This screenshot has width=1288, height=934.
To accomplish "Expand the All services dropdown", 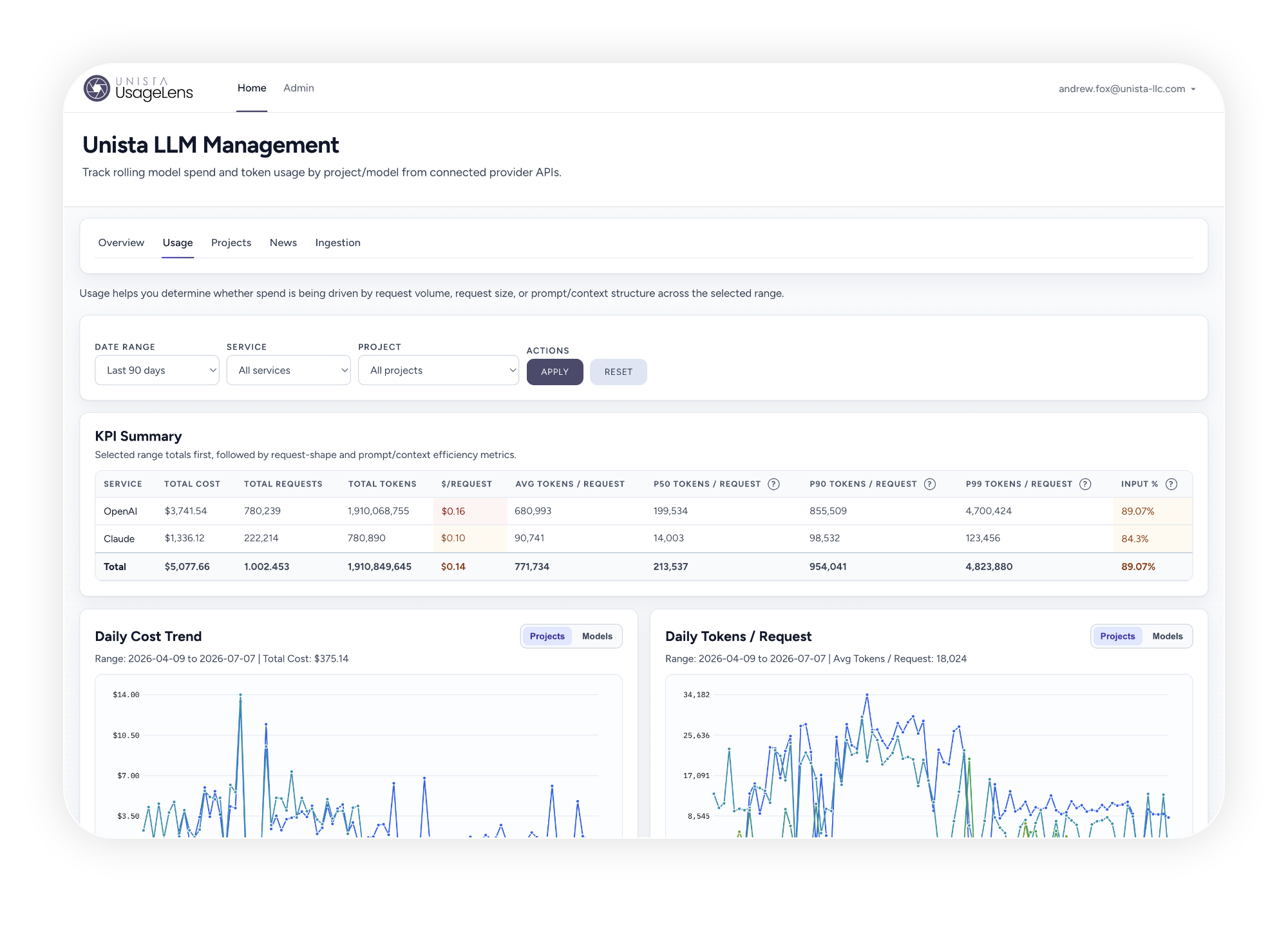I will 289,370.
